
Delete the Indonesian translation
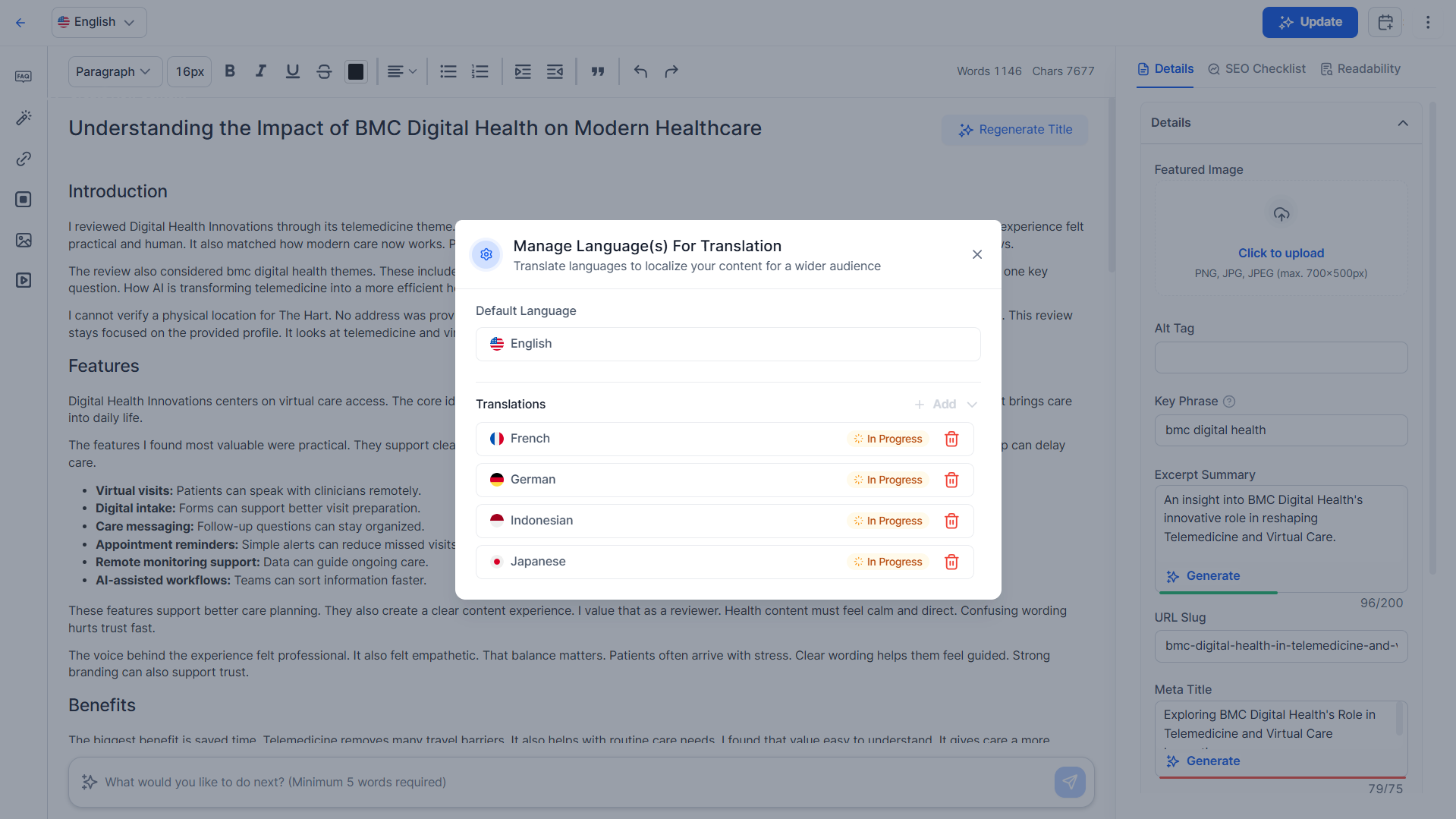[951, 521]
